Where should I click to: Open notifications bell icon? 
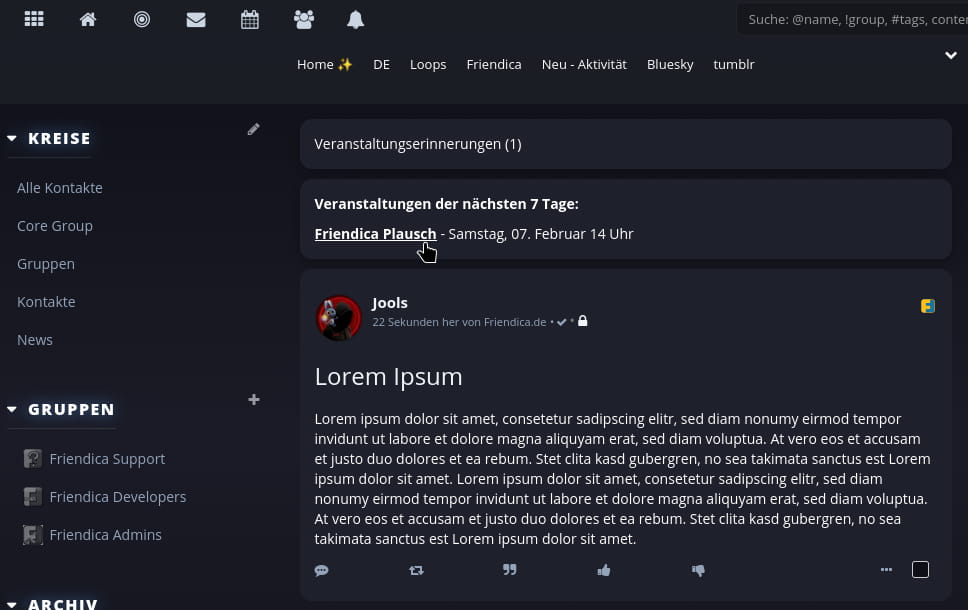coord(356,19)
